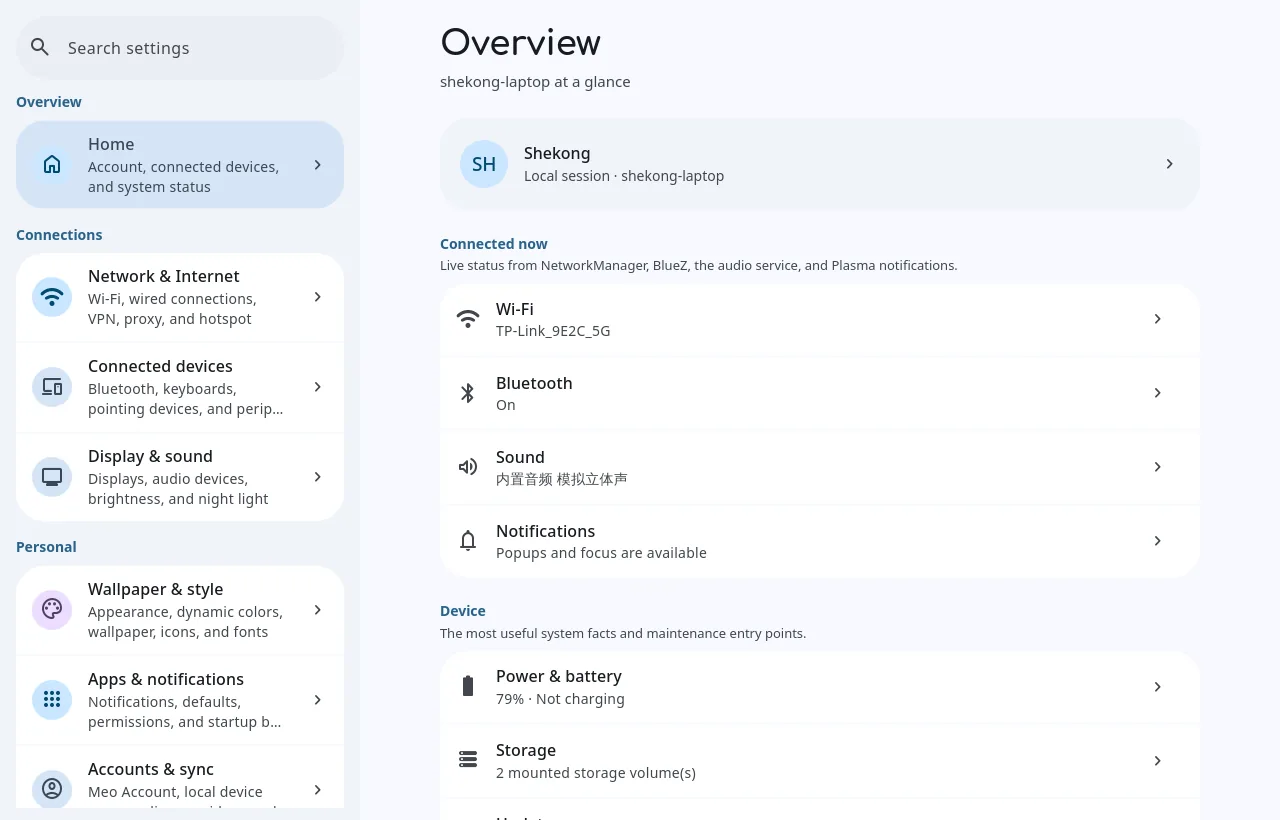The width and height of the screenshot is (1280, 820).
Task: Open the Sound row chevron
Action: [1157, 467]
